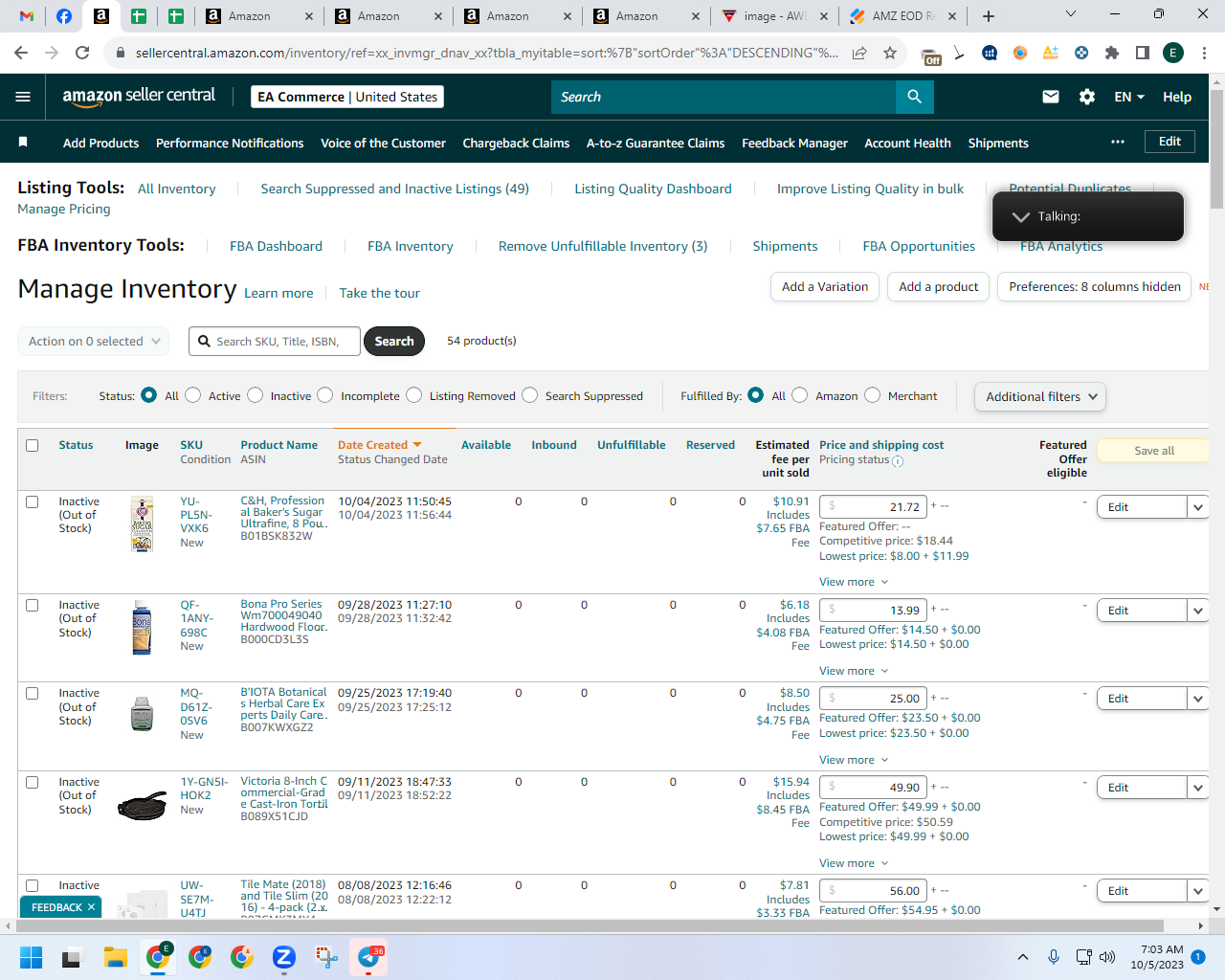
Task: Expand the Talking panel chevron
Action: (1021, 216)
